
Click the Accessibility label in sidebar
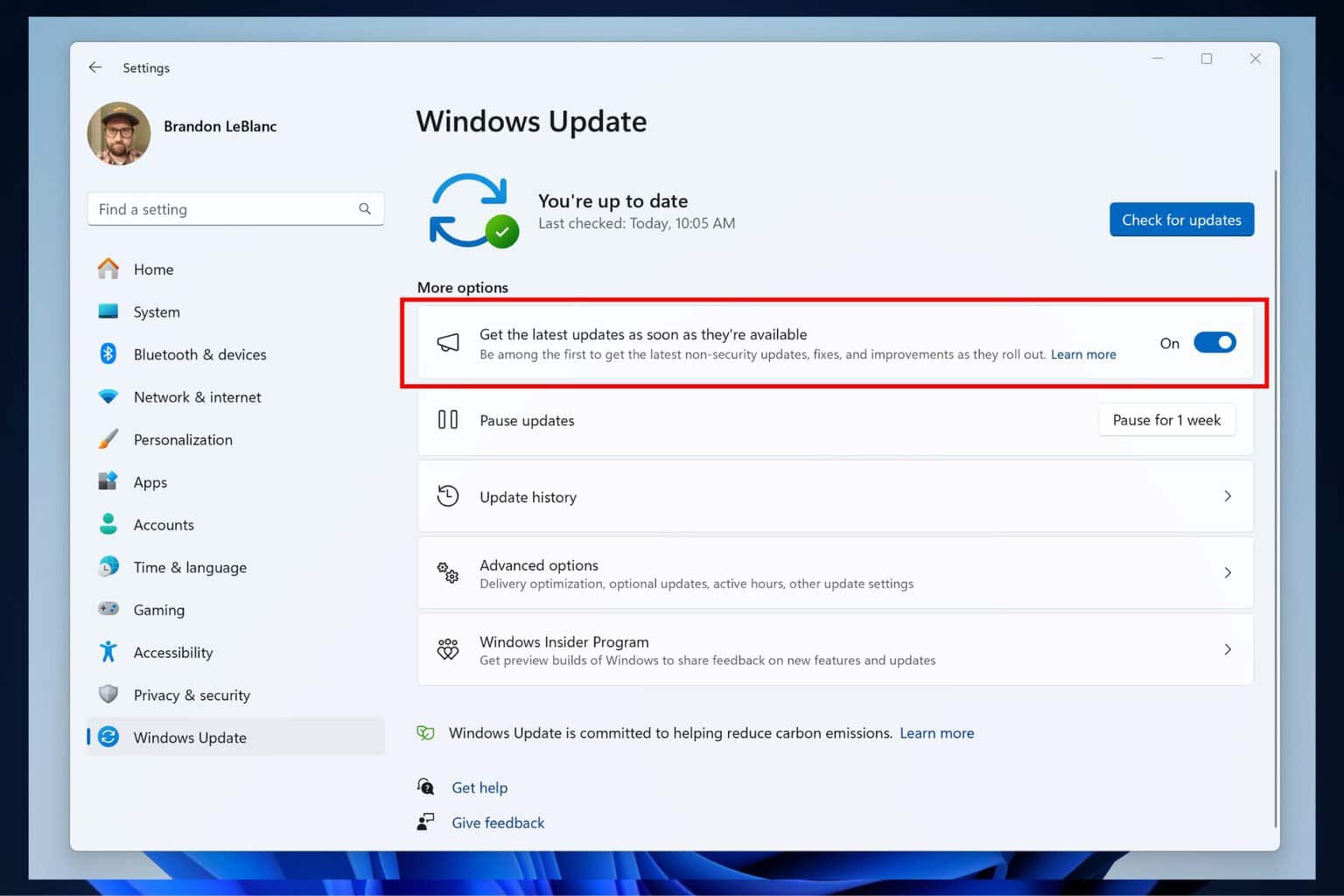173,653
